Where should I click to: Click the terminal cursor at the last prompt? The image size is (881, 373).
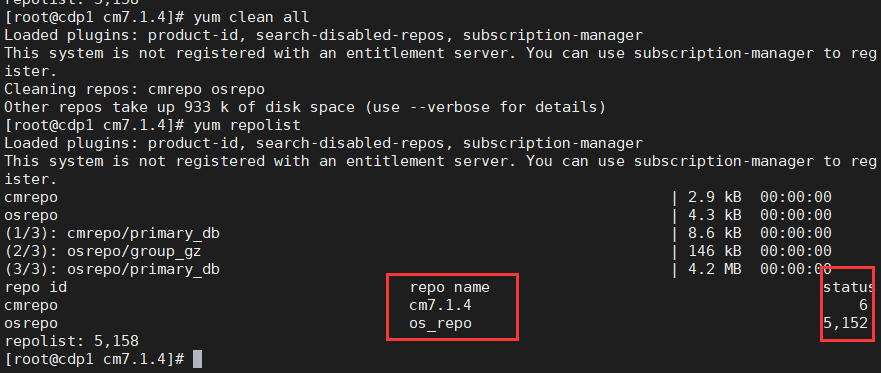click(x=197, y=359)
